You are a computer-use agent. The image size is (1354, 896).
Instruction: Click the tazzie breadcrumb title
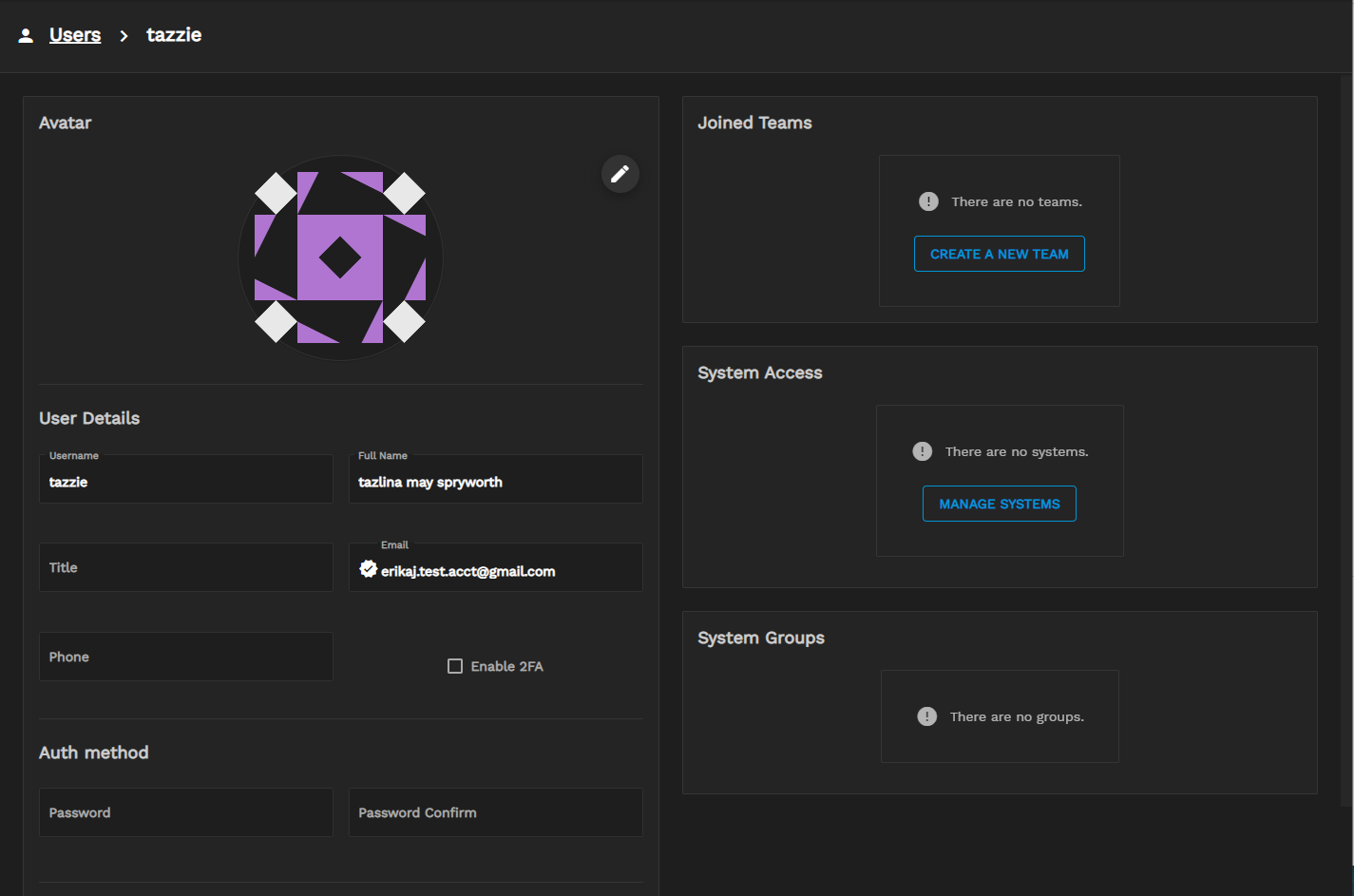click(174, 35)
